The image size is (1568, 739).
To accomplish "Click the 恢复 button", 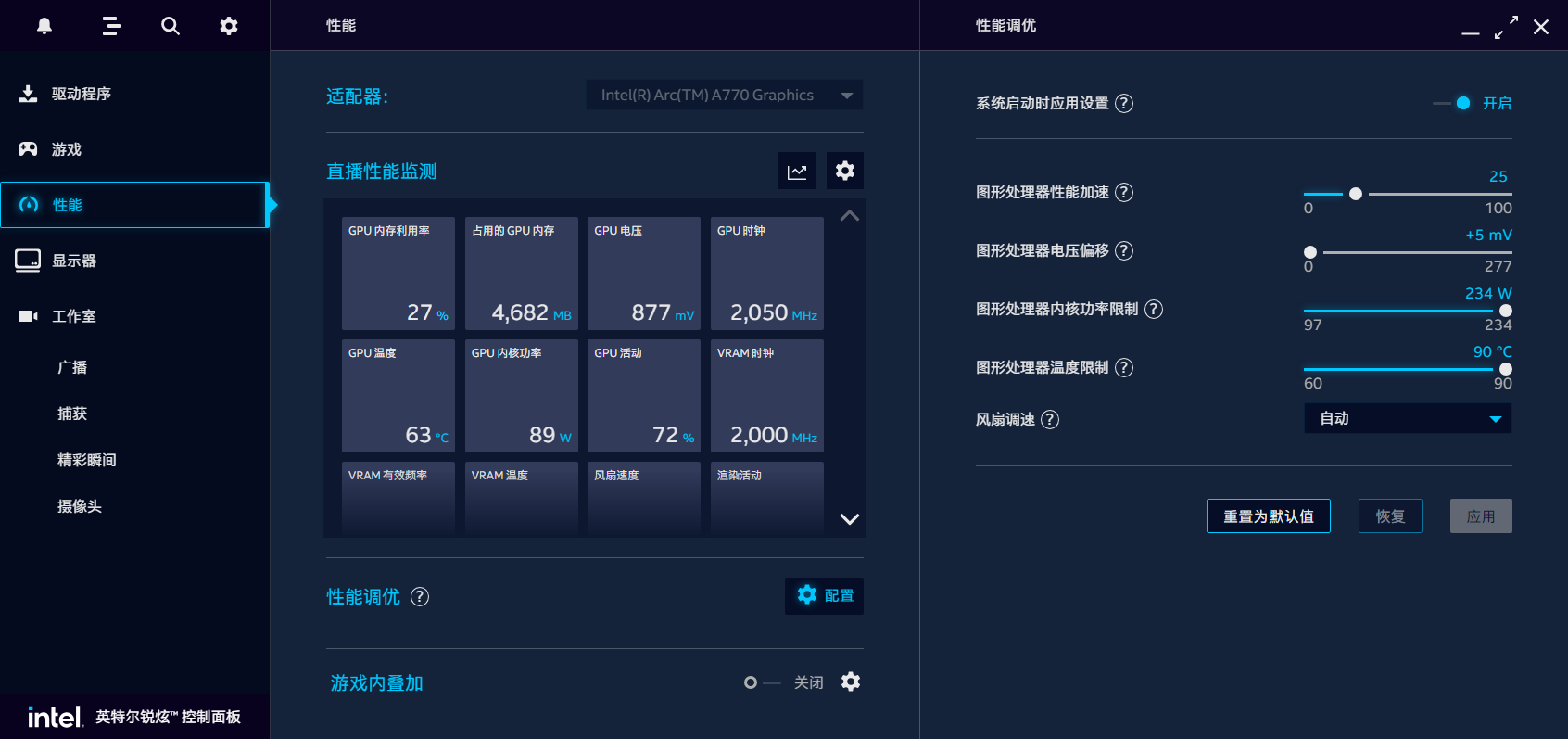I will [1390, 516].
